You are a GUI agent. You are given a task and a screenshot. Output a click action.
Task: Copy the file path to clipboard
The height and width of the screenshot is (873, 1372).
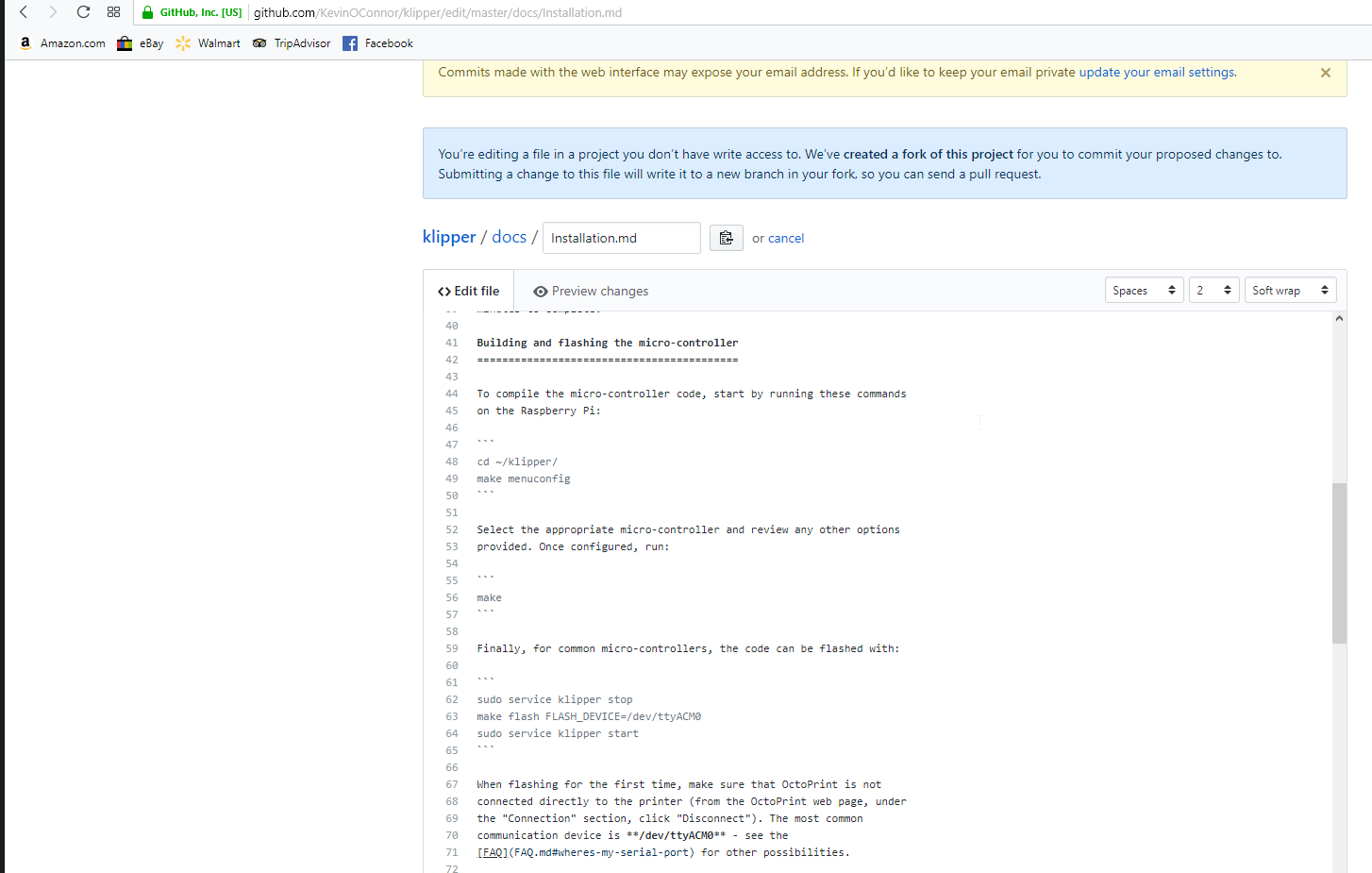click(727, 238)
